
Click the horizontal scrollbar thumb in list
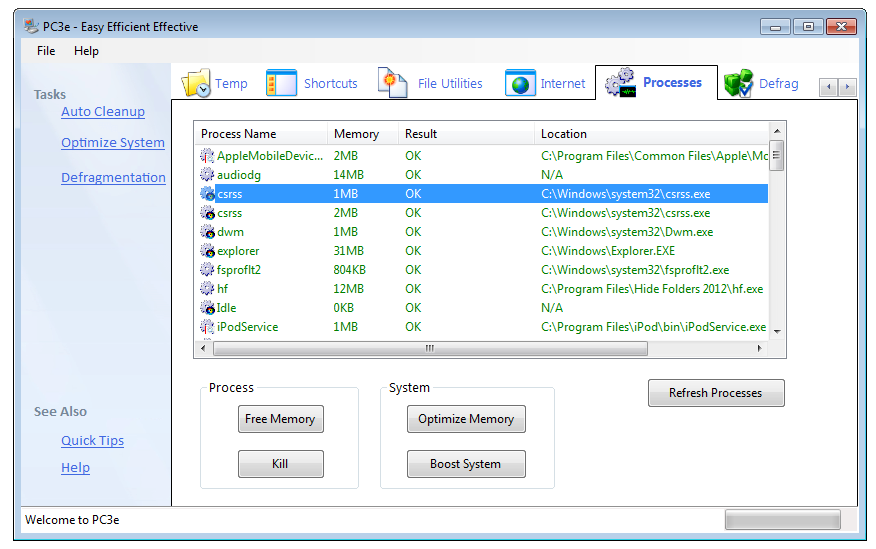[430, 349]
